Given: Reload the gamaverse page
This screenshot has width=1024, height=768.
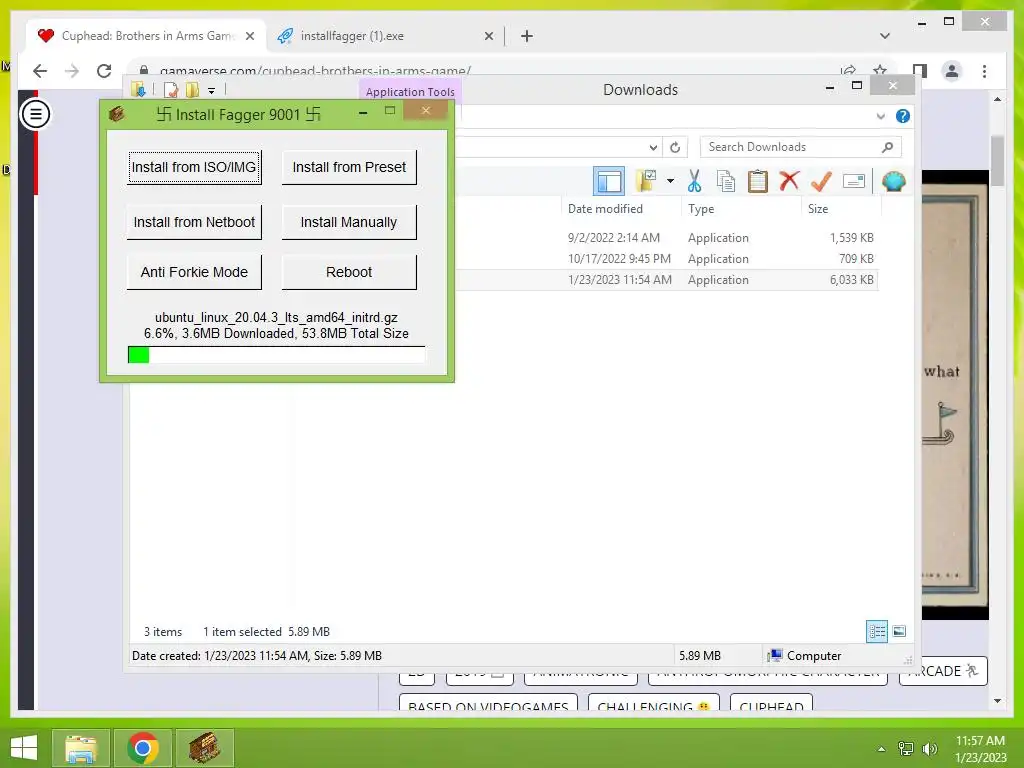Looking at the screenshot, I should point(104,71).
